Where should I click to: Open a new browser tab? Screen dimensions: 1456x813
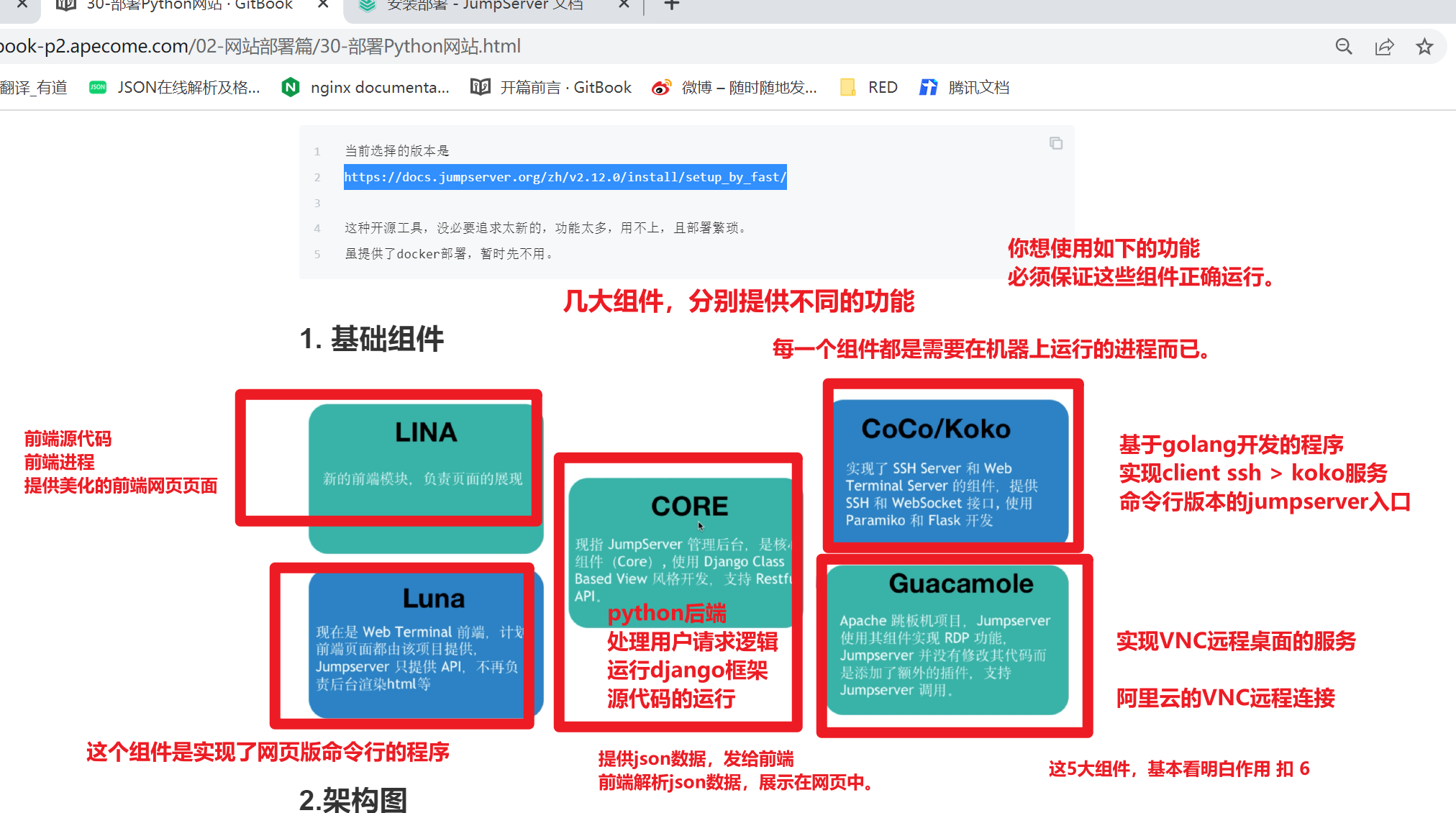(671, 5)
